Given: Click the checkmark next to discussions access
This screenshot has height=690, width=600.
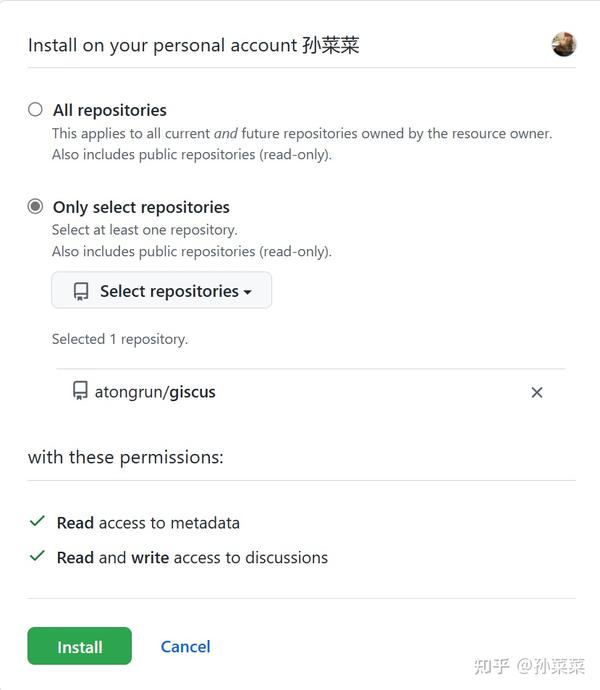Looking at the screenshot, I should (x=37, y=557).
